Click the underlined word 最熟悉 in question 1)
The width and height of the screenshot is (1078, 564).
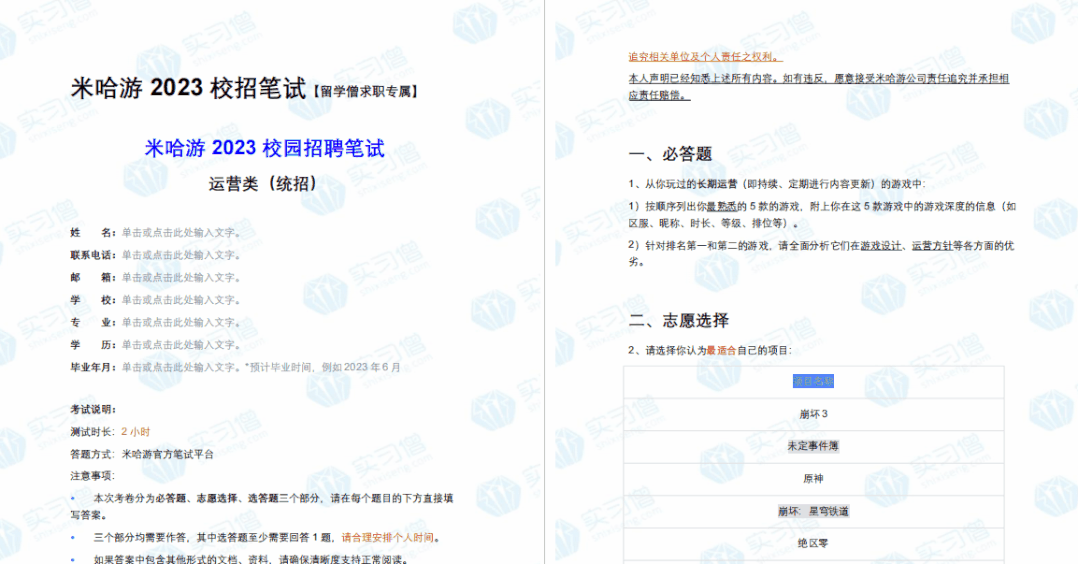(x=722, y=206)
